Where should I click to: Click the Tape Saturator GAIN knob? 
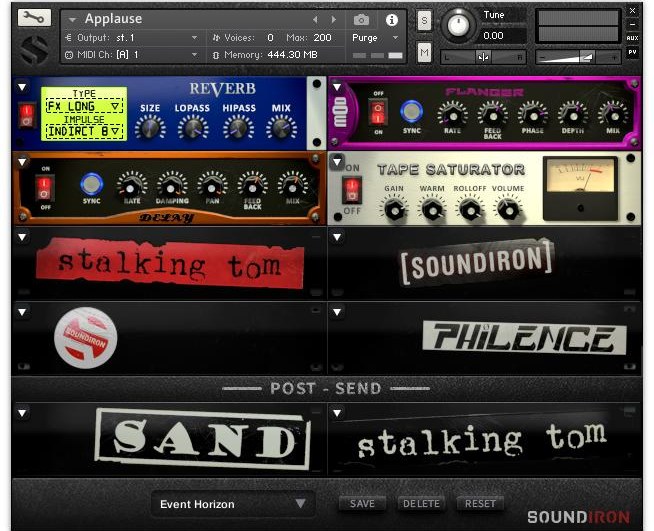394,210
